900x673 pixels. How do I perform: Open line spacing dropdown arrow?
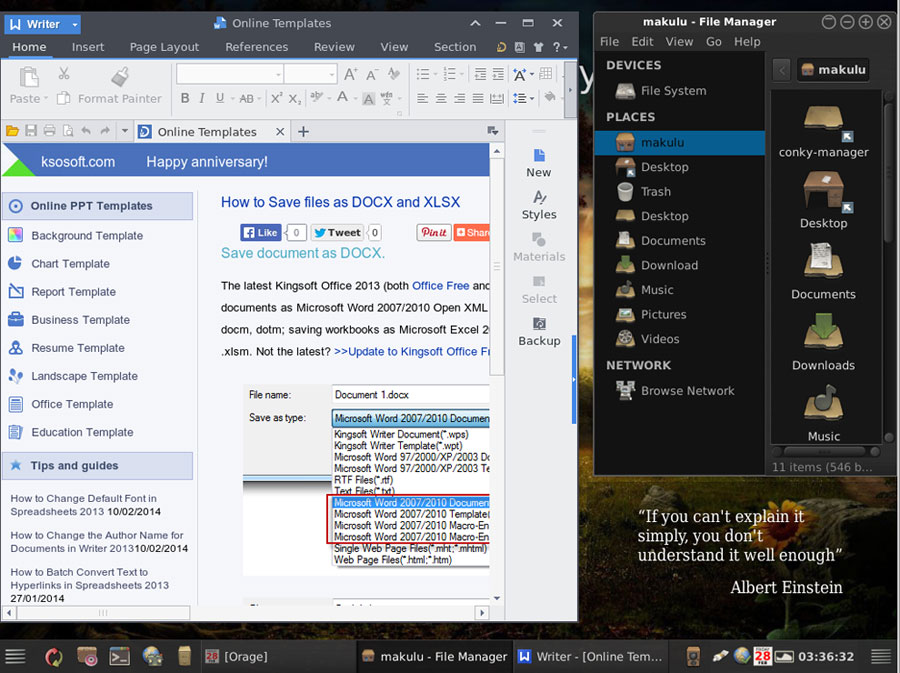[532, 99]
